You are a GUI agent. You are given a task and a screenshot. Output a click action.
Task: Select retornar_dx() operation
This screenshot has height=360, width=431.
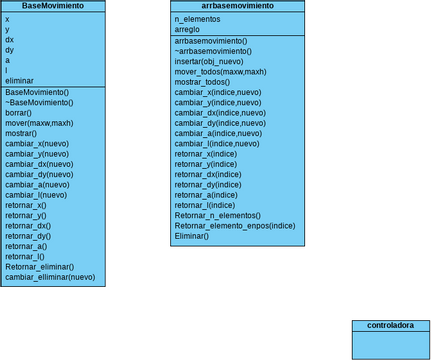[28, 226]
